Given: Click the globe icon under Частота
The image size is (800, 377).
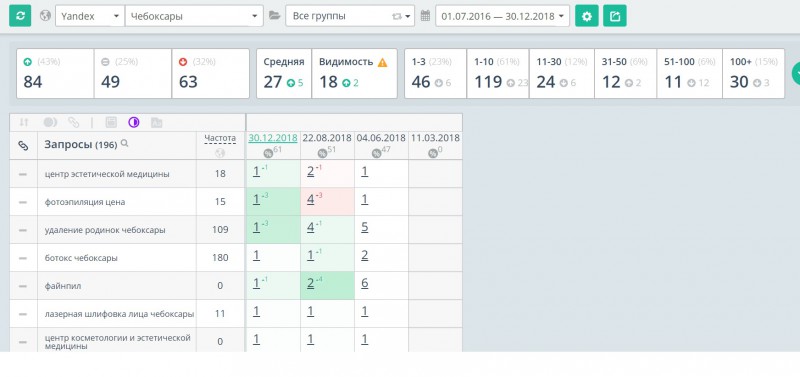Looking at the screenshot, I should (220, 153).
